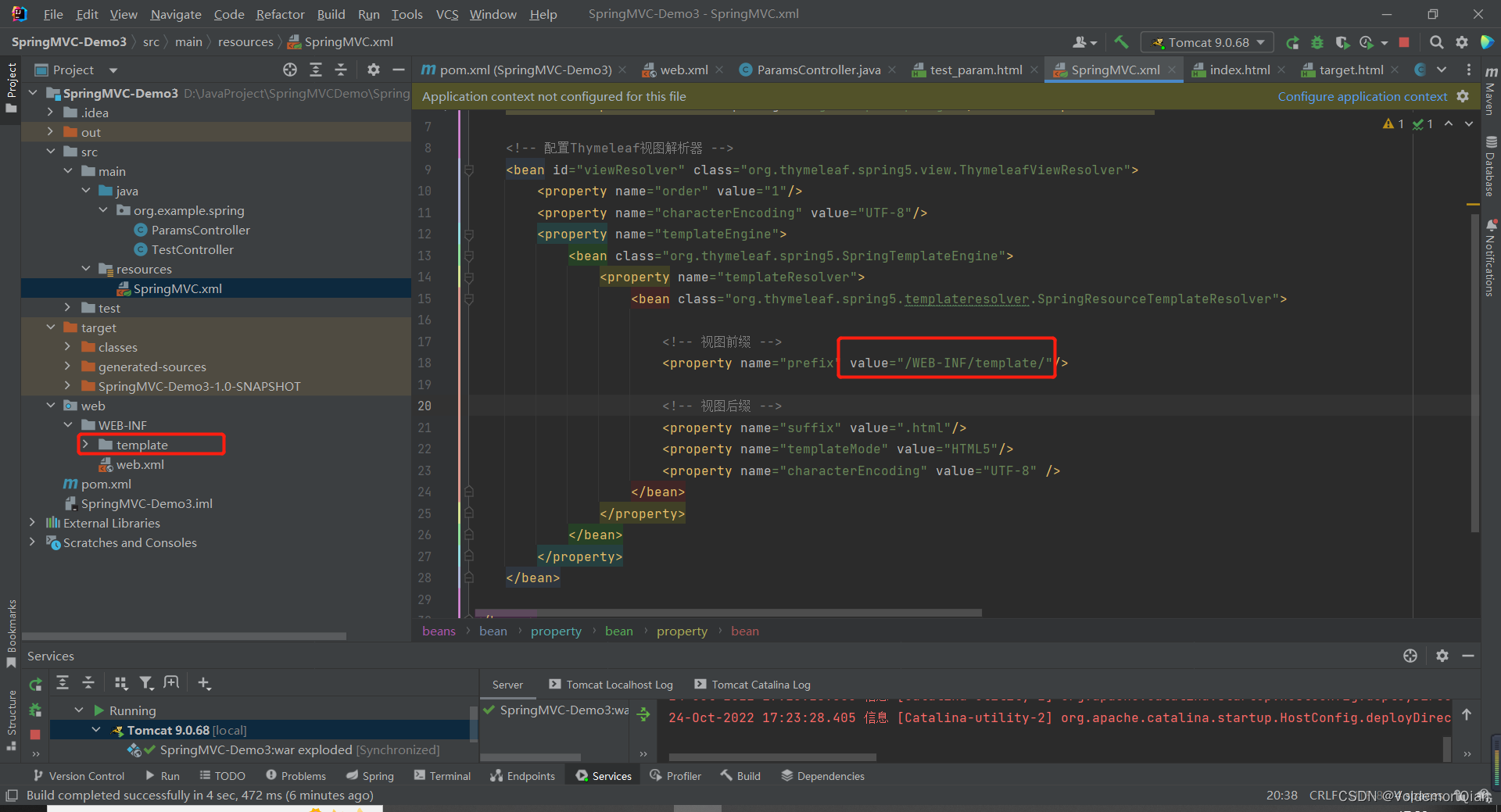The image size is (1501, 812).
Task: Expand all nodes in Project panel
Action: tap(316, 70)
